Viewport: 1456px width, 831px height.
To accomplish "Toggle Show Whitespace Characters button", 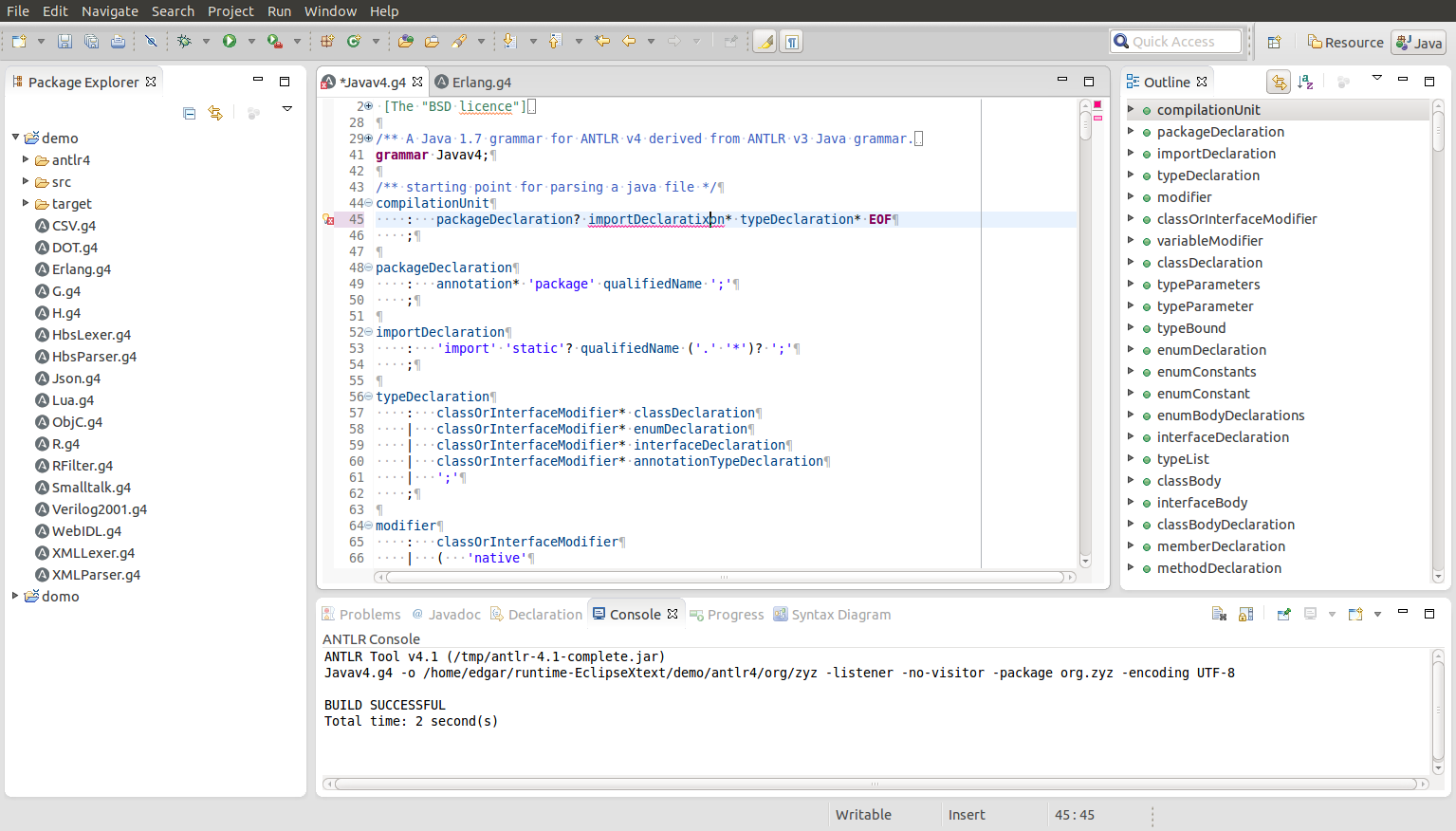I will [791, 42].
